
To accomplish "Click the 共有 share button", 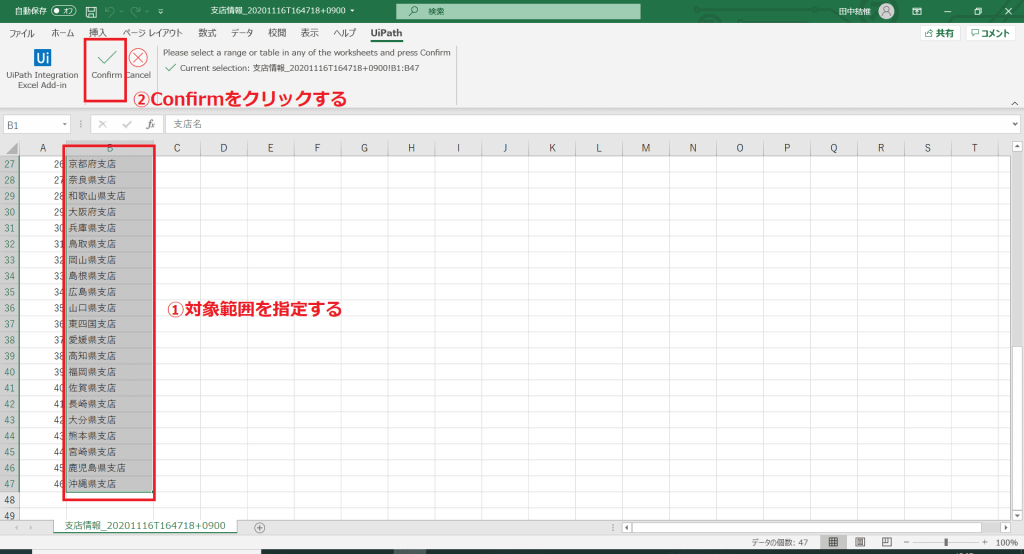I will tap(939, 33).
